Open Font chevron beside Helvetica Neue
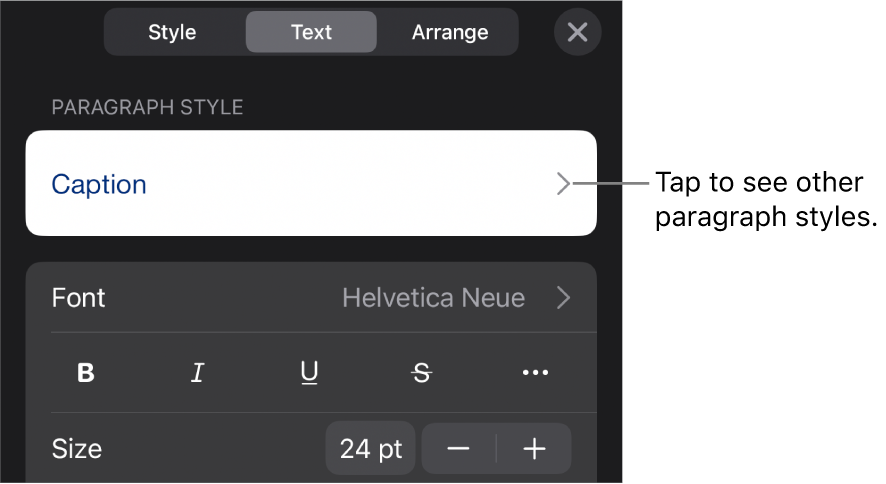 [564, 298]
